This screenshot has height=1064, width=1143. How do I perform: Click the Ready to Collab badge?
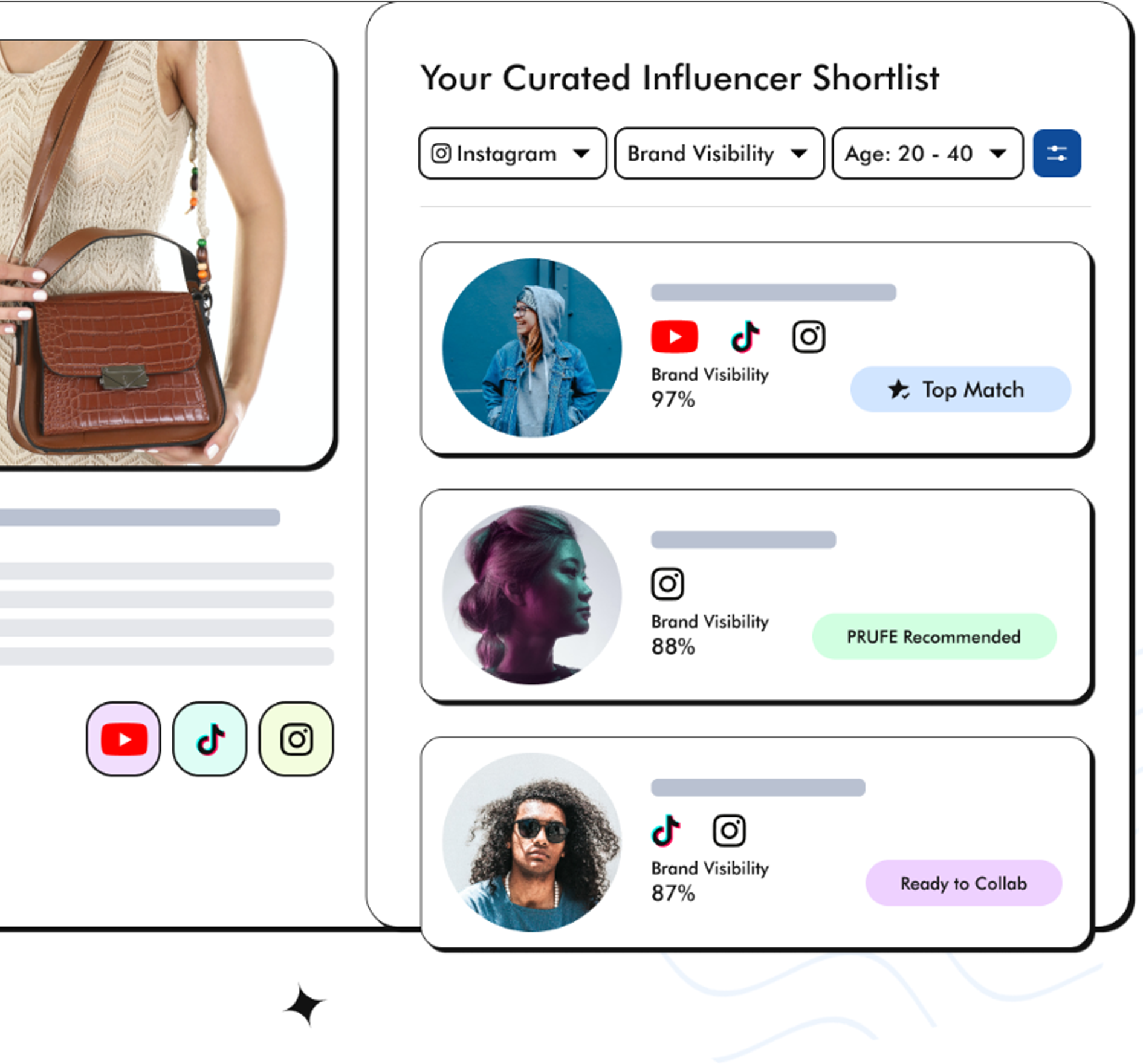(963, 883)
